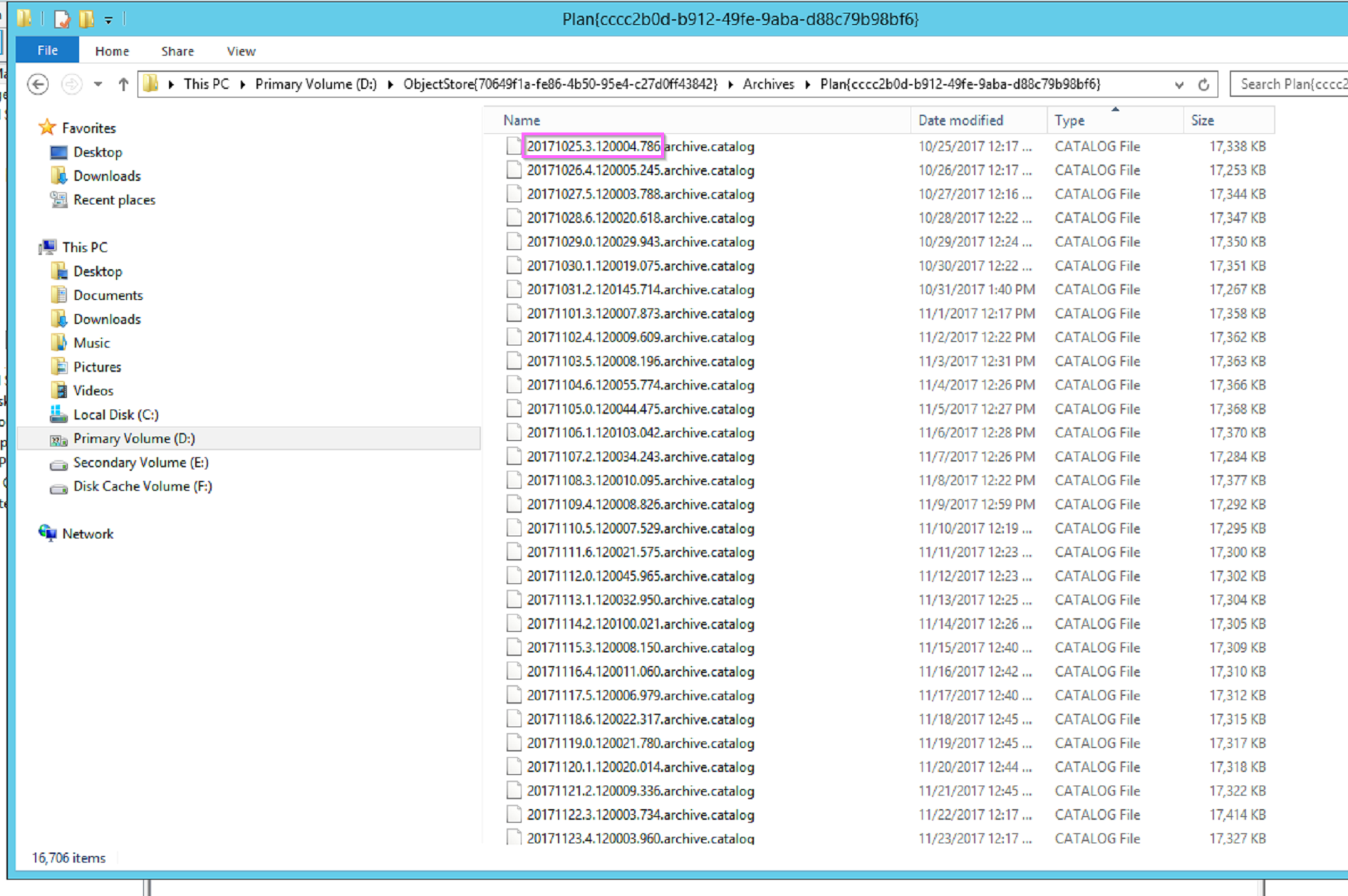Open the File menu tab

[48, 51]
